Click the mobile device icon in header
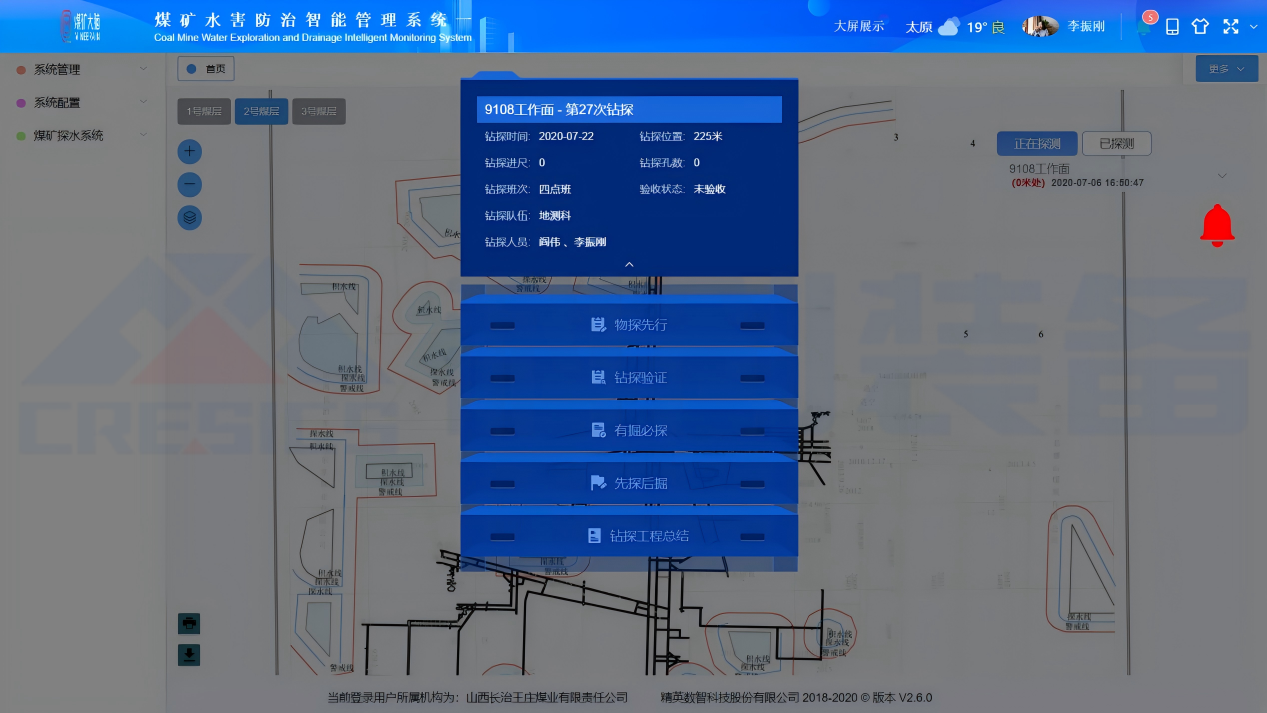Viewport: 1267px width, 713px height. [1173, 27]
